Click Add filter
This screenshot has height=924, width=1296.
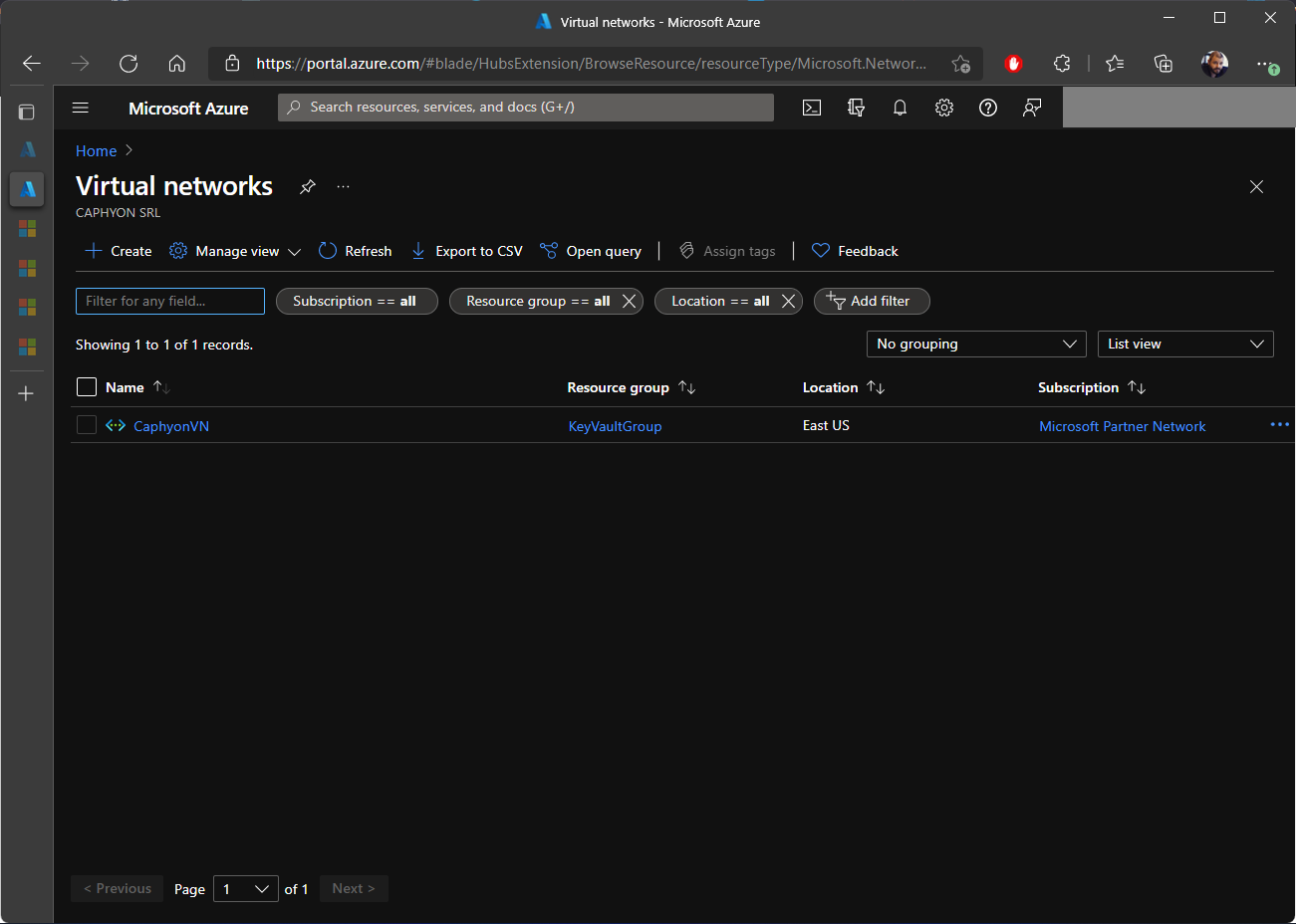coord(872,301)
